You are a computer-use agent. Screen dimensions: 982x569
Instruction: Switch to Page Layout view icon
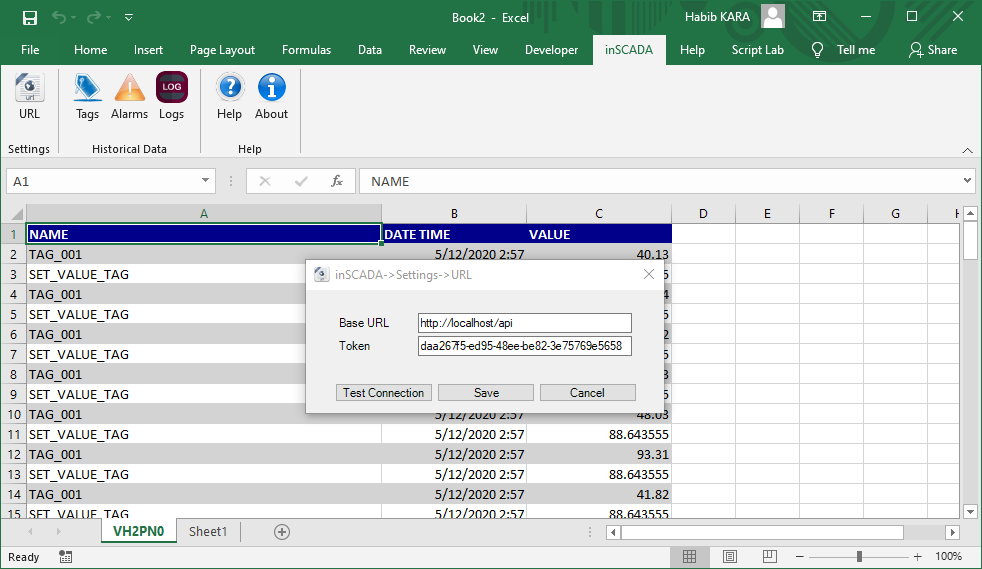click(x=730, y=556)
